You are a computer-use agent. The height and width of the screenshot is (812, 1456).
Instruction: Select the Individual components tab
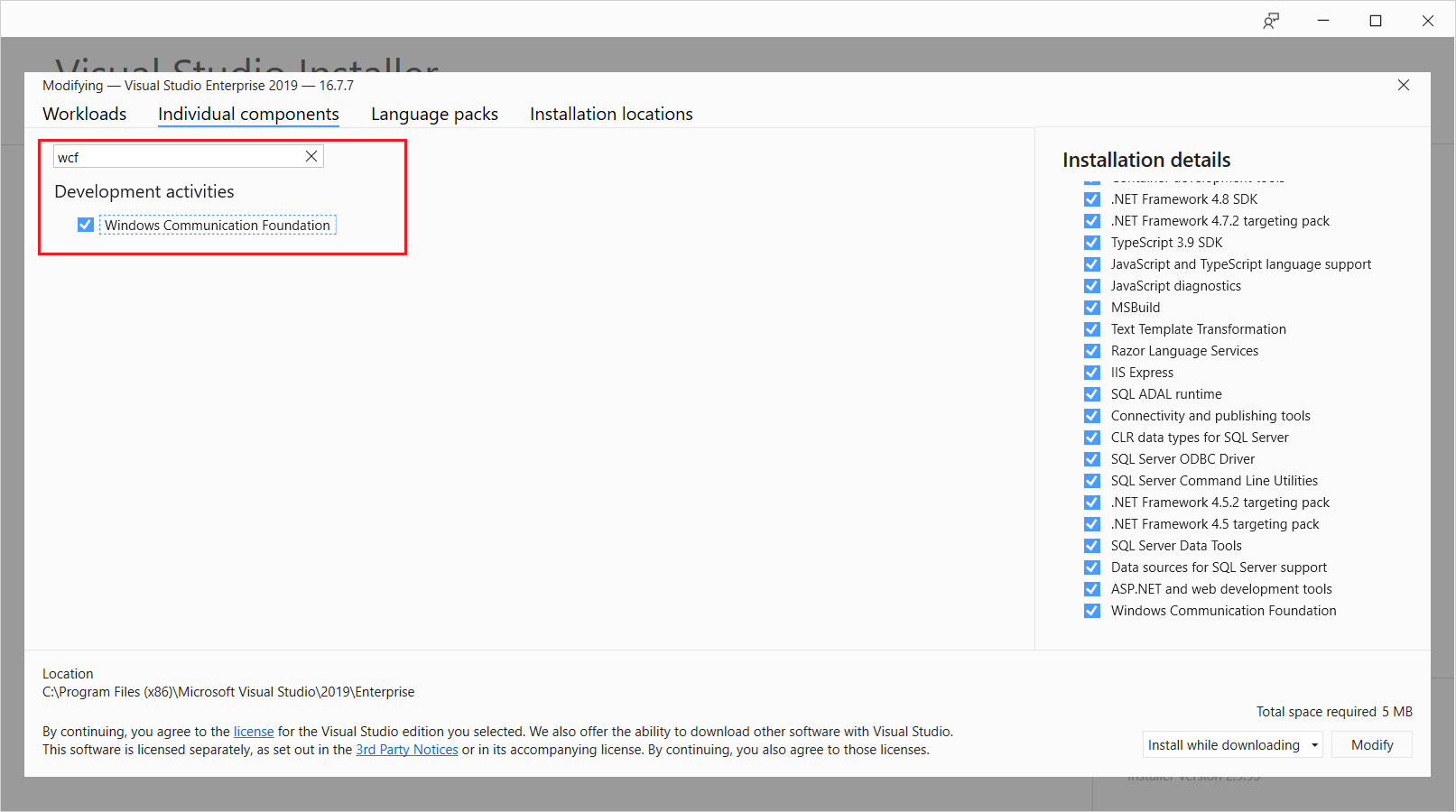pyautogui.click(x=248, y=115)
